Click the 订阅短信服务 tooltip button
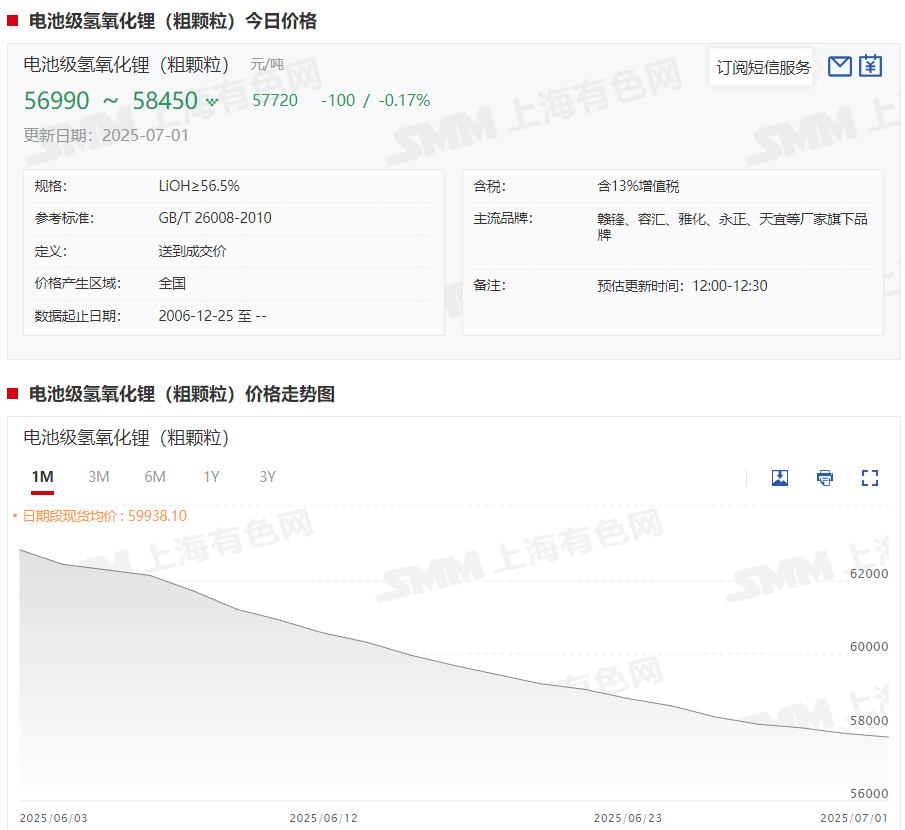Image resolution: width=905 pixels, height=830 pixels. click(x=763, y=67)
